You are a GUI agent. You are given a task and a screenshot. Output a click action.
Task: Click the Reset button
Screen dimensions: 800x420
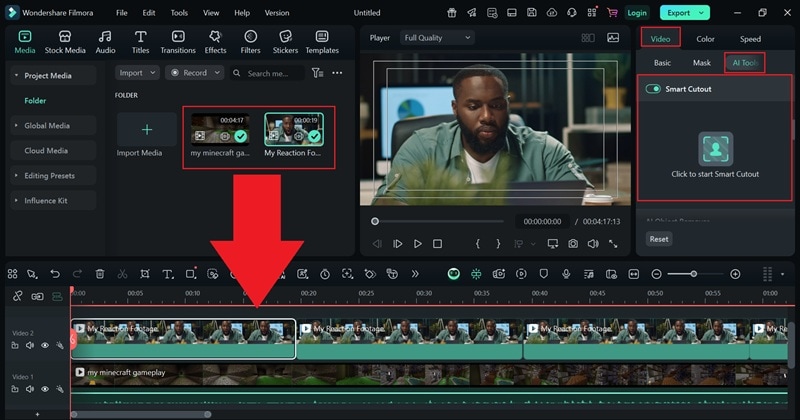click(x=659, y=239)
